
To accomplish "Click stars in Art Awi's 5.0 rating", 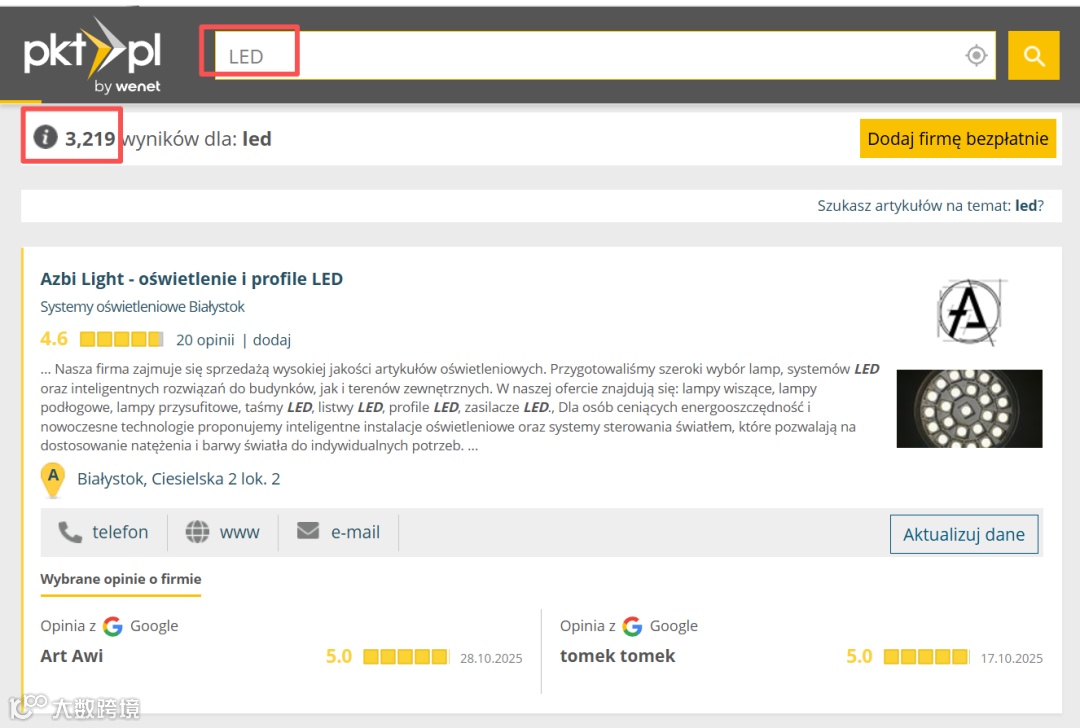I will (406, 656).
